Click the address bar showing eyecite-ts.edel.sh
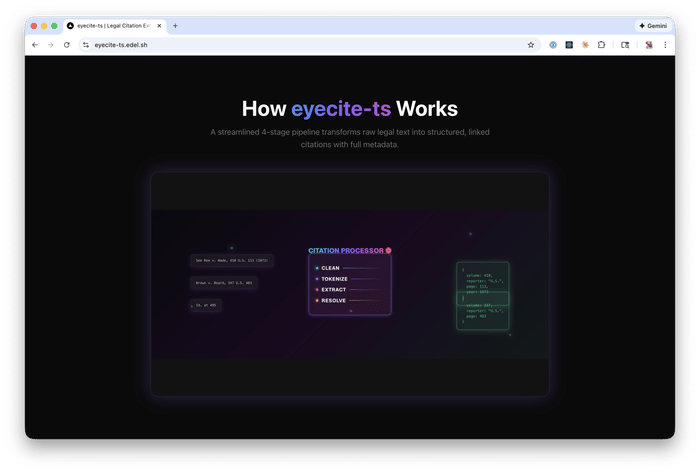The height and width of the screenshot is (472, 700). coord(300,45)
